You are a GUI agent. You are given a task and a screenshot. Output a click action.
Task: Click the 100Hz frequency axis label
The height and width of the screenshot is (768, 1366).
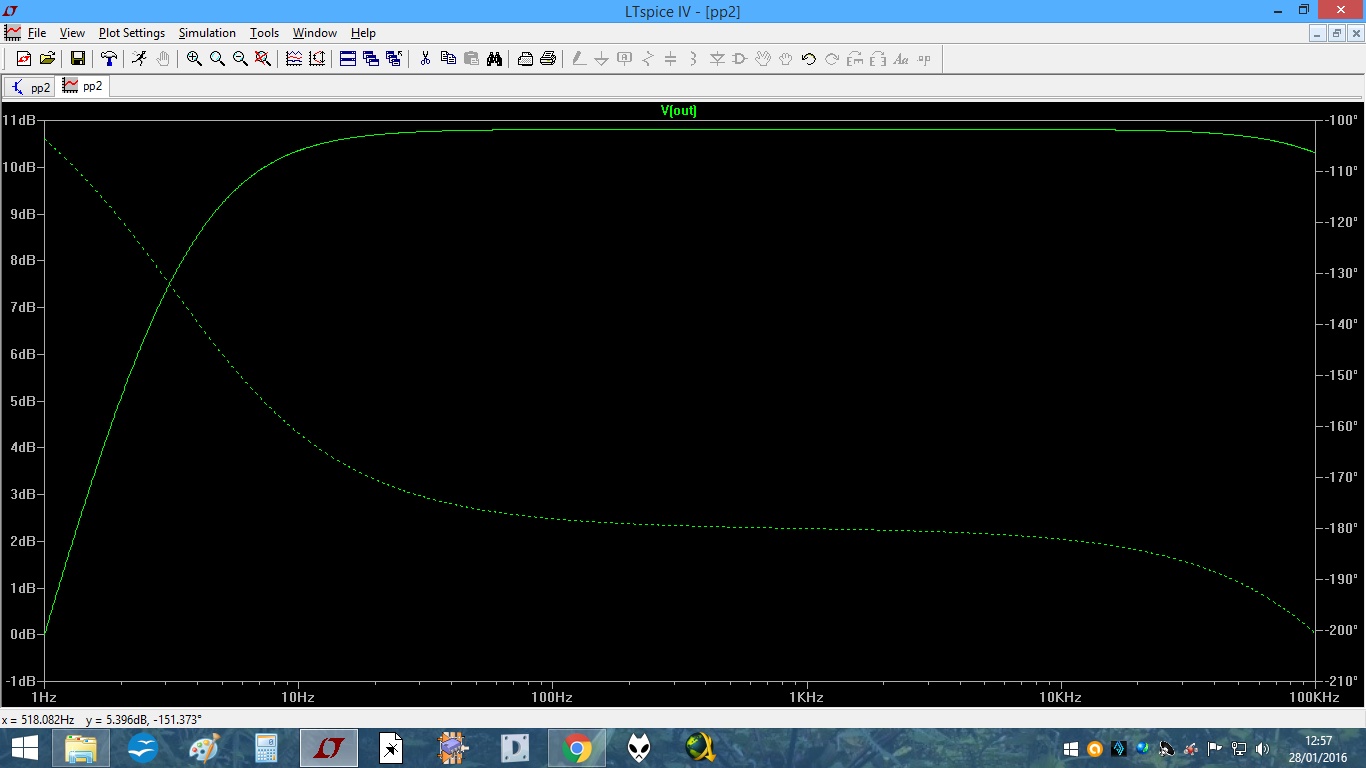click(x=551, y=697)
